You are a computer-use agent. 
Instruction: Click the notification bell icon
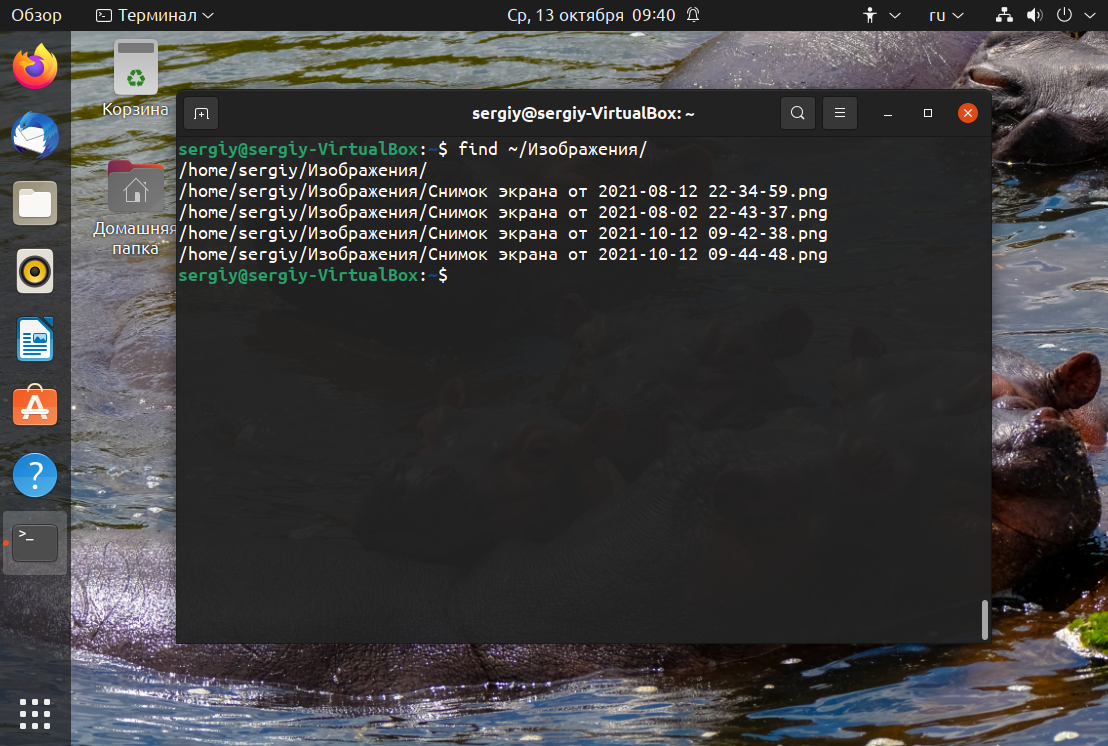[693, 15]
